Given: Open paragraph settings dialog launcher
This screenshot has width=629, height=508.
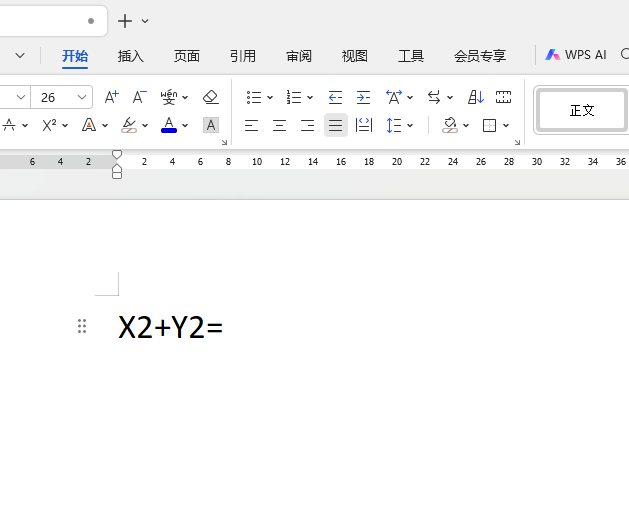Looking at the screenshot, I should (x=517, y=142).
